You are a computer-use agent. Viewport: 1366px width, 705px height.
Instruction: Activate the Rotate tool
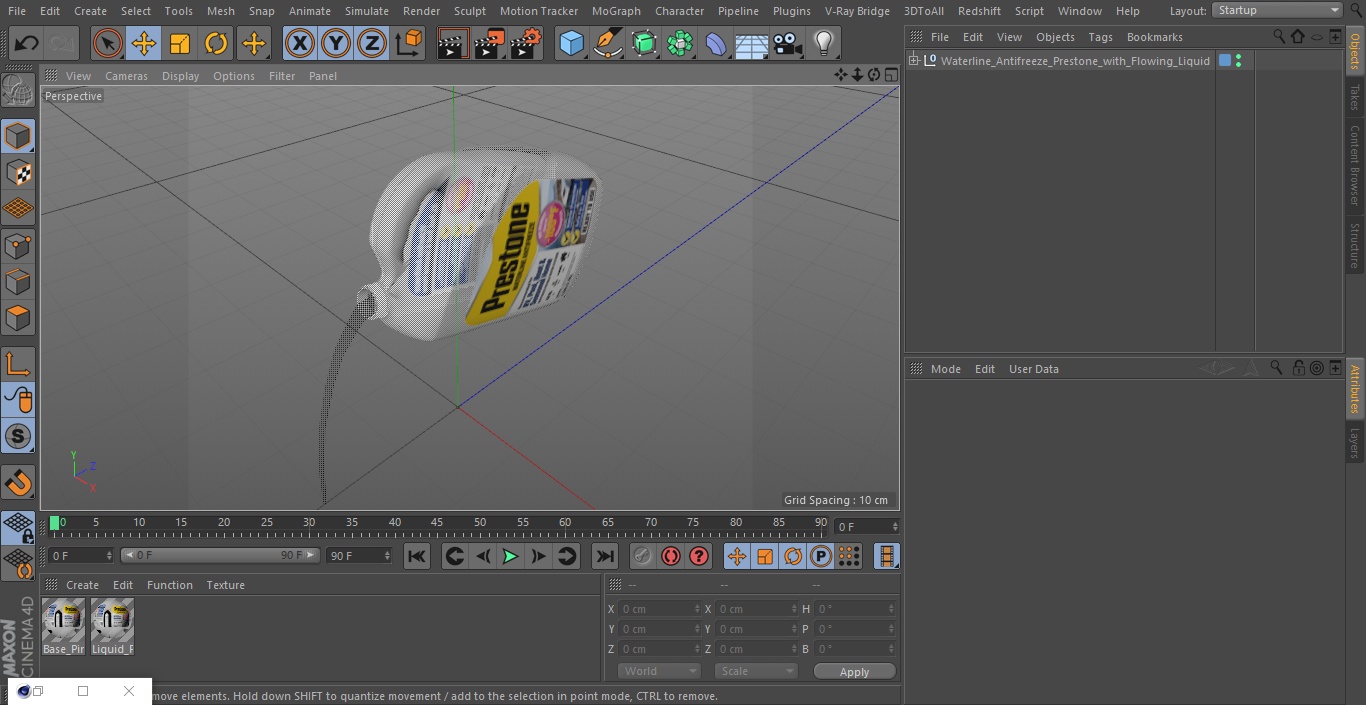tap(216, 43)
